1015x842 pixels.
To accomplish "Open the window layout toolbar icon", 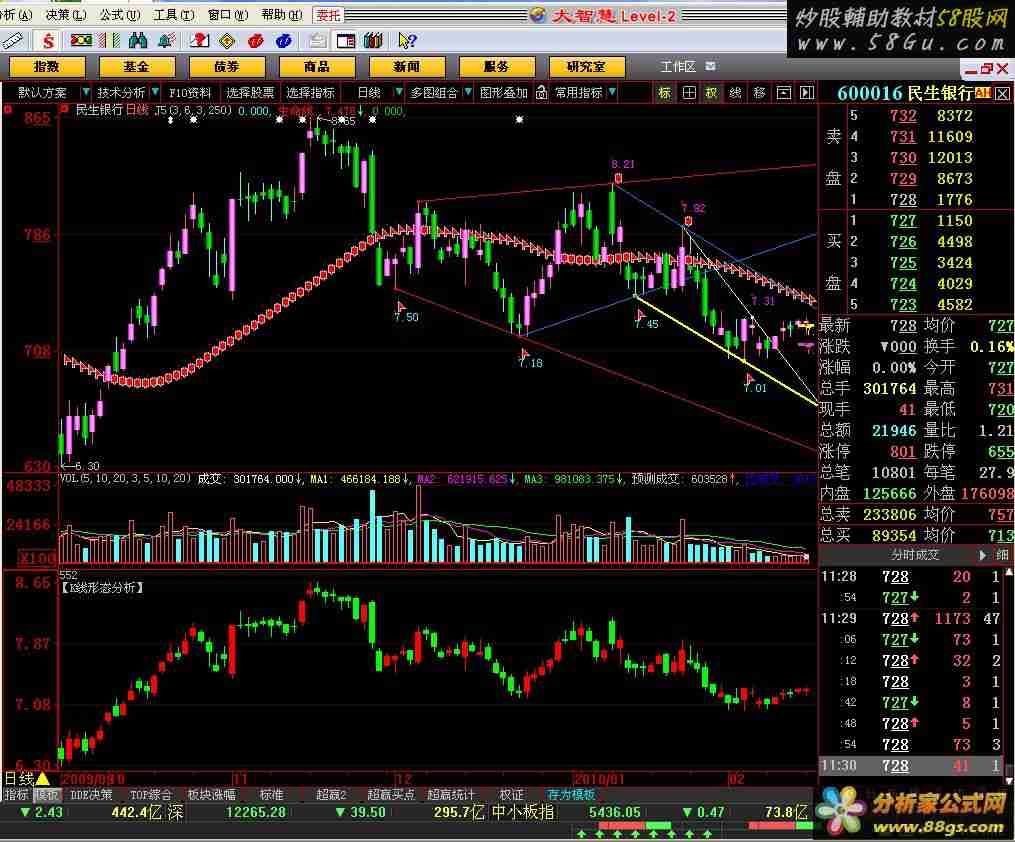I will pyautogui.click(x=346, y=41).
